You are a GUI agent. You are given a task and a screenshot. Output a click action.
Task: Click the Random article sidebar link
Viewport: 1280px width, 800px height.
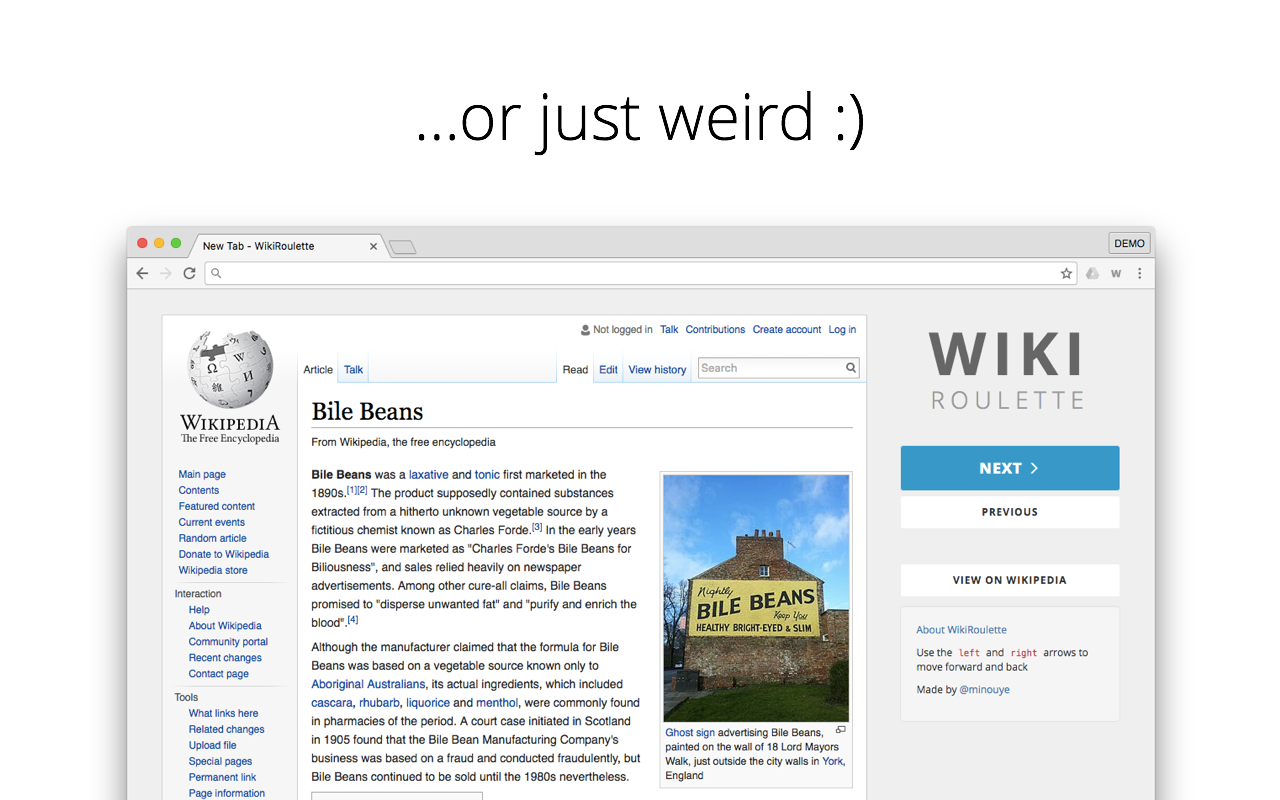(x=212, y=538)
